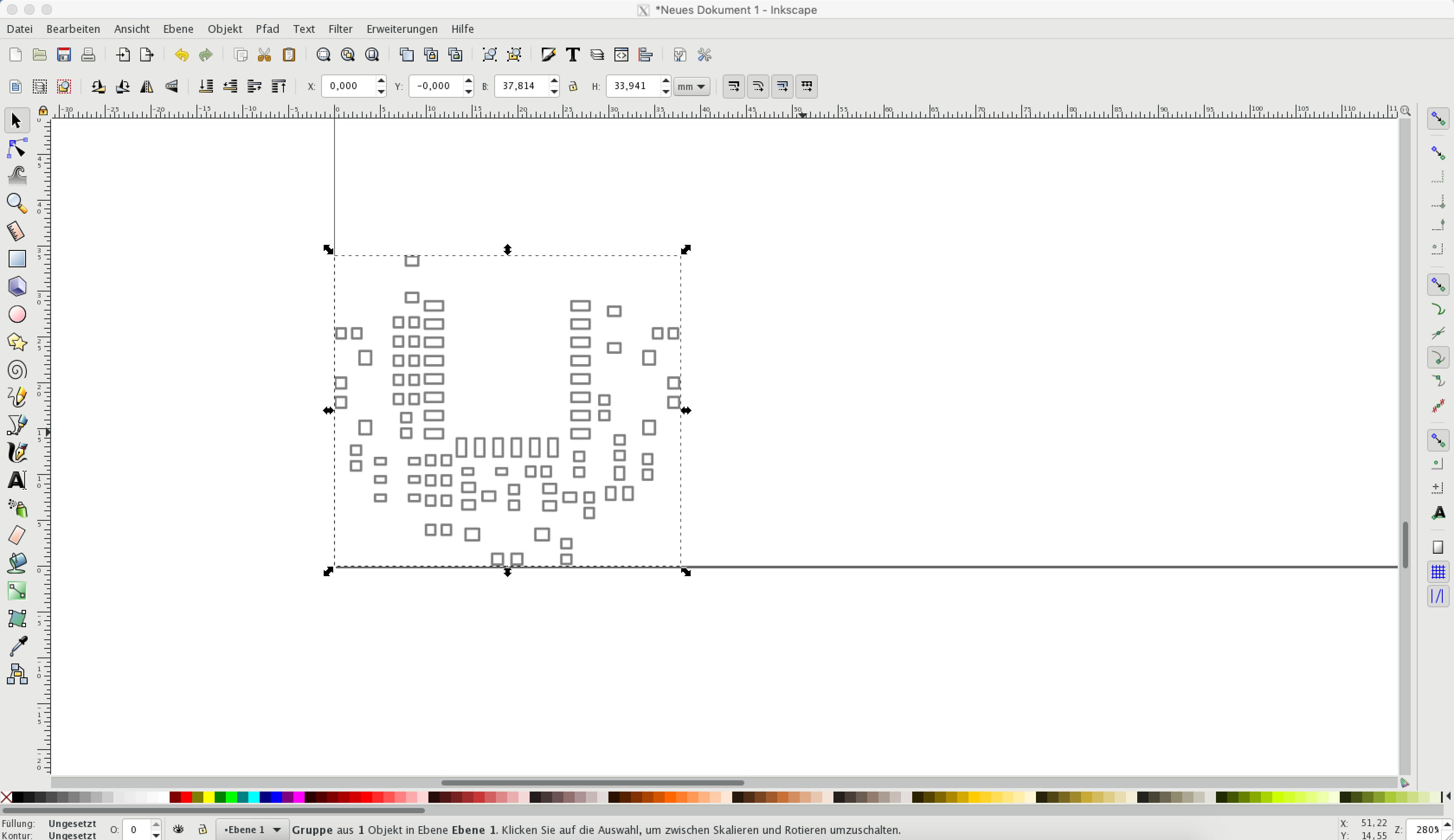Select the node editing tool

tap(17, 147)
